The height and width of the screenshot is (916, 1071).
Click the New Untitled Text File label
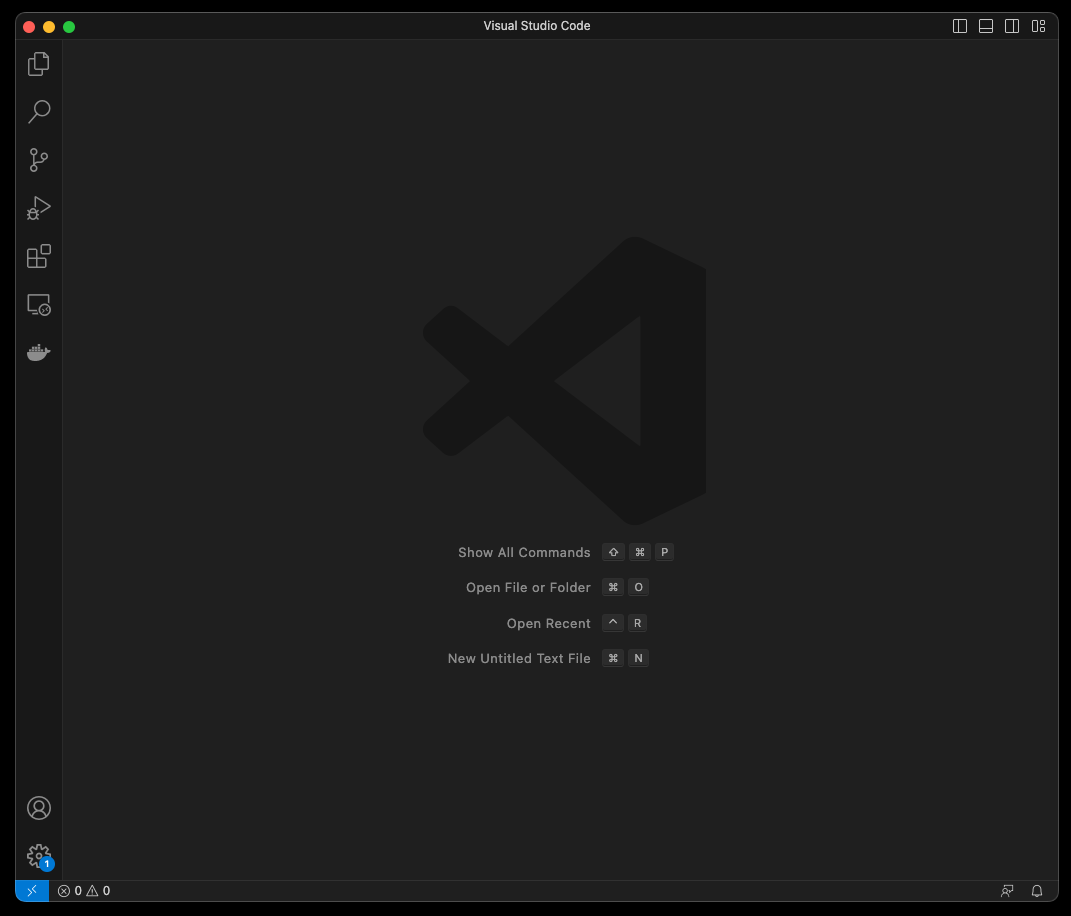click(519, 658)
